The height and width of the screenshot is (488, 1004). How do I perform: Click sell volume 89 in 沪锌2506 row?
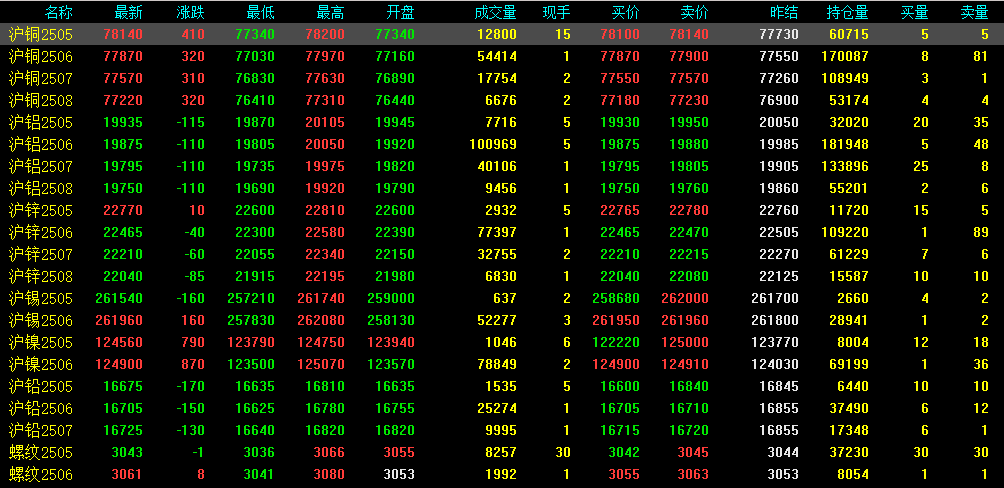click(981, 232)
